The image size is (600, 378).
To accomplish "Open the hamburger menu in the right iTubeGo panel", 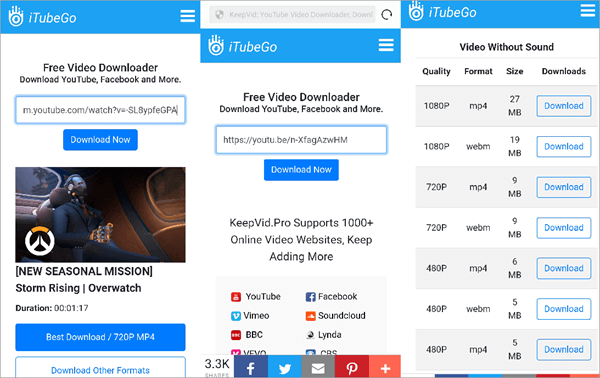I will tap(588, 10).
